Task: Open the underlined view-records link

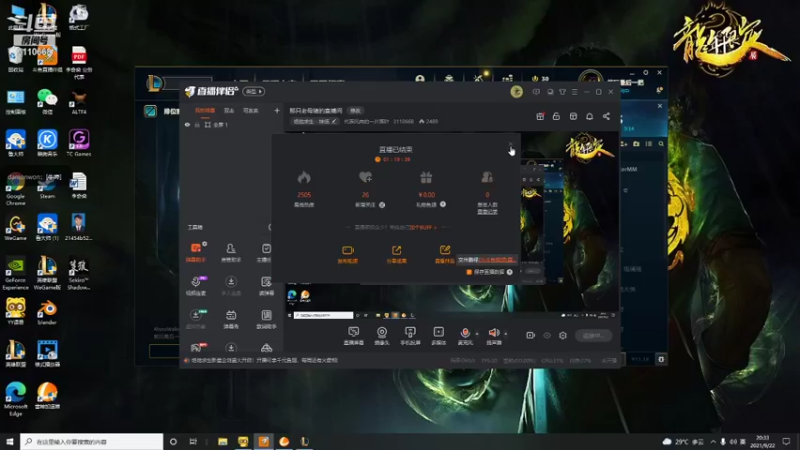Action: click(x=487, y=211)
